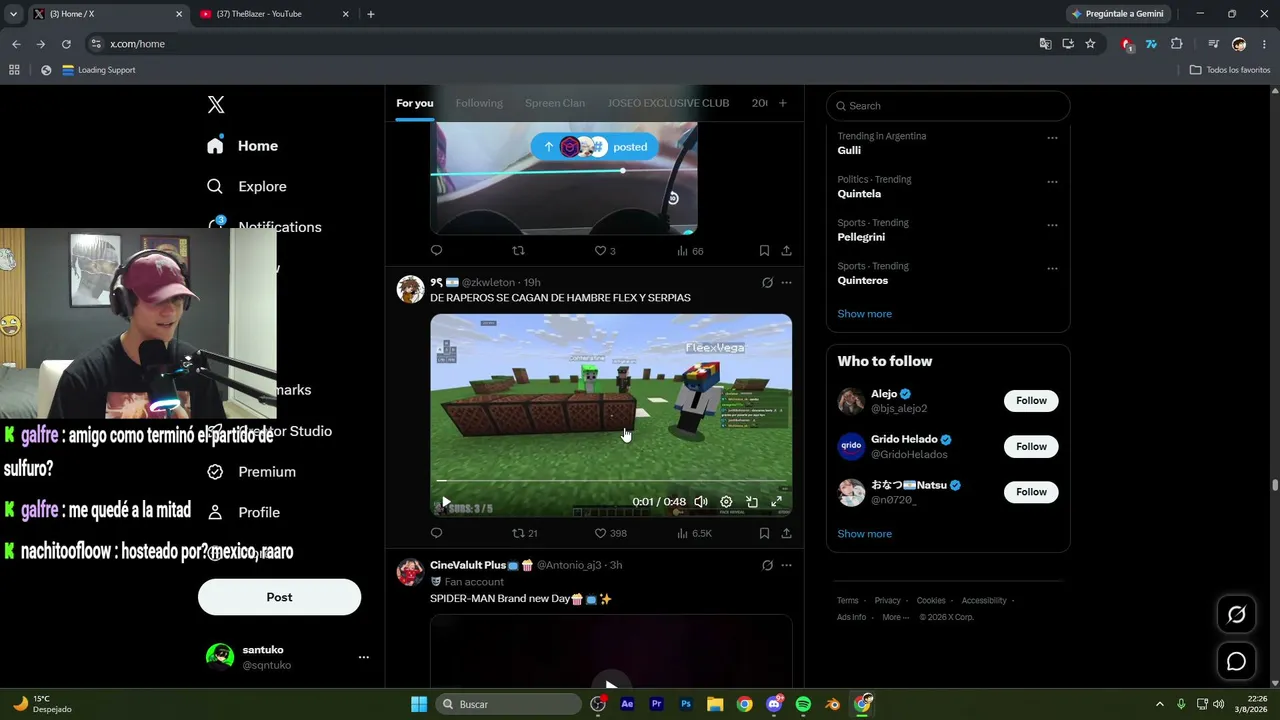Image resolution: width=1280 pixels, height=720 pixels.
Task: View analytics of post with 6.5K views
Action: point(694,534)
